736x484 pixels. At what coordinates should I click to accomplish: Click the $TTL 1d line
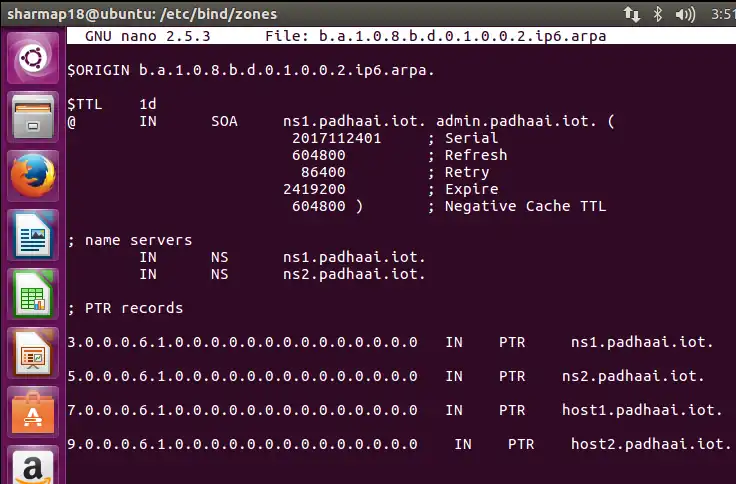112,103
